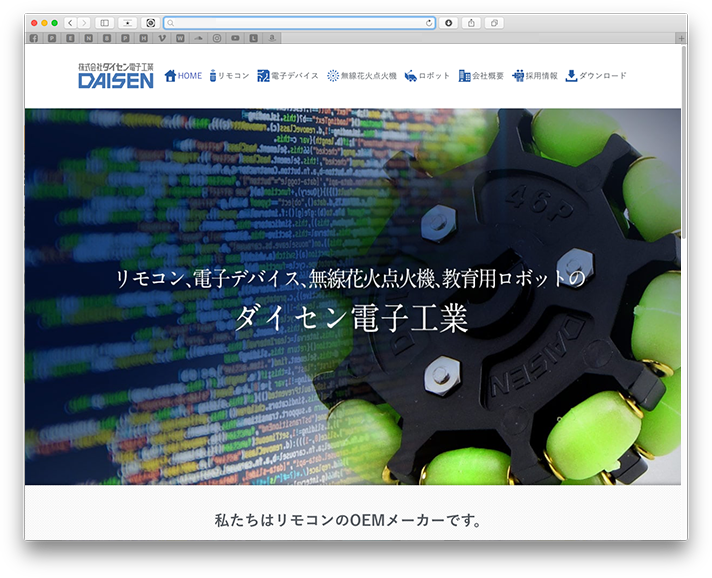Image resolution: width=712 pixels, height=578 pixels.
Task: Open the SoundCloud pinned tab
Action: point(198,39)
